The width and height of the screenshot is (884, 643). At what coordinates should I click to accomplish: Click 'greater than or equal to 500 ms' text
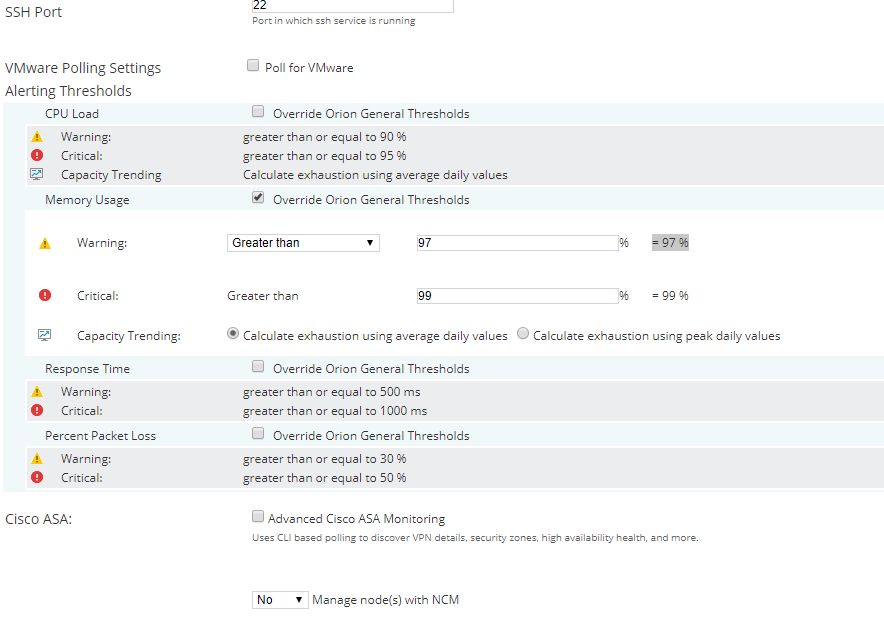click(332, 392)
